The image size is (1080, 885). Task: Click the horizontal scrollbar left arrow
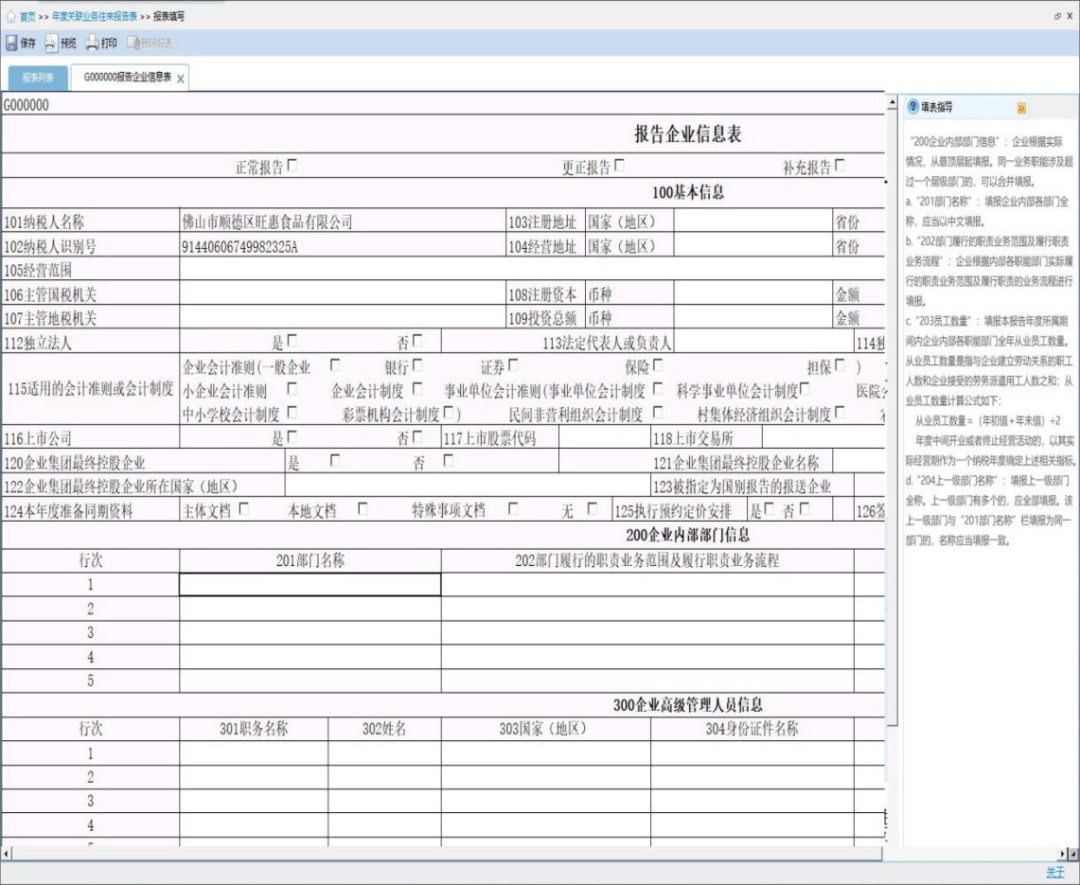point(6,854)
